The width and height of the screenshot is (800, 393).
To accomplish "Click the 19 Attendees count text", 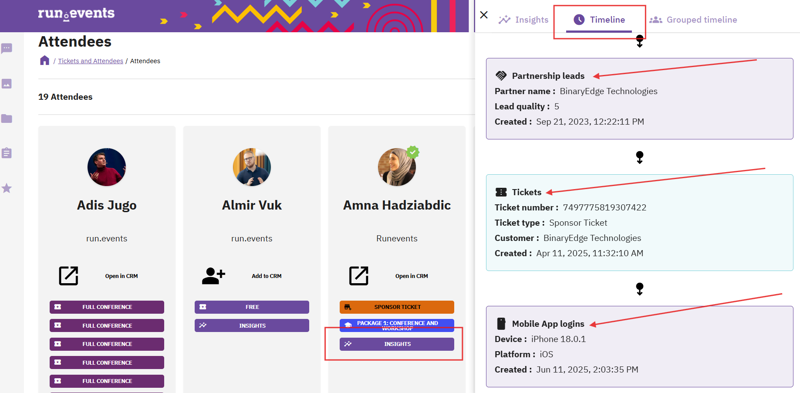I will [65, 97].
